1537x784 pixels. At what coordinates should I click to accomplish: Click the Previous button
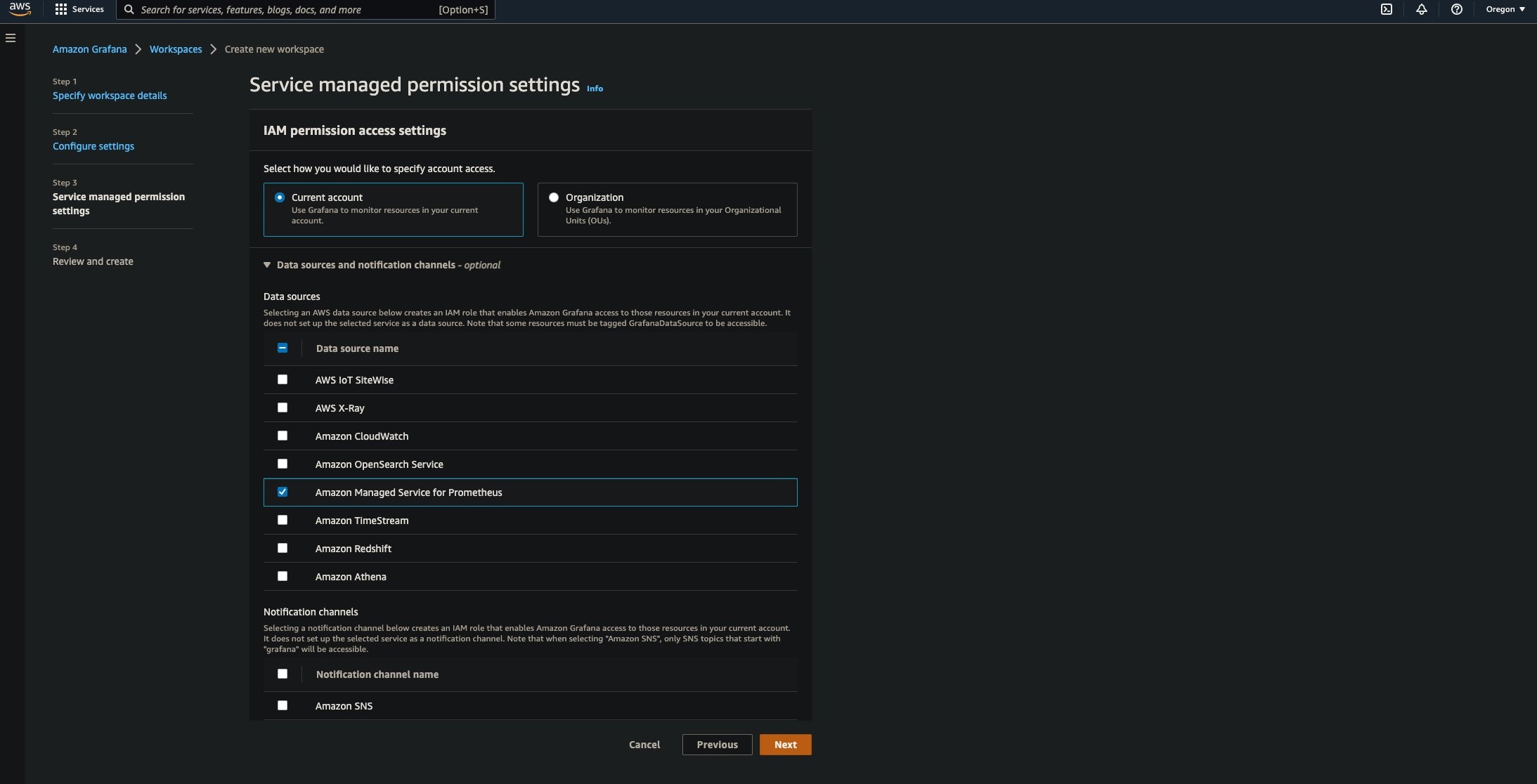(x=717, y=745)
